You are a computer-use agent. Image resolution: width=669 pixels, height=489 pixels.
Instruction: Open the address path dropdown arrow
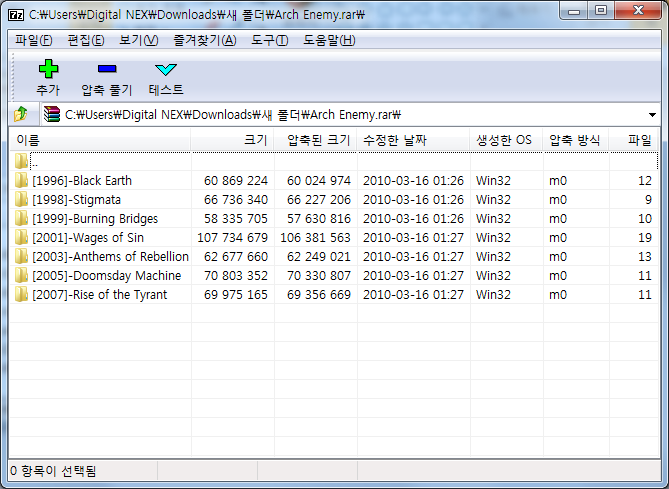click(652, 115)
